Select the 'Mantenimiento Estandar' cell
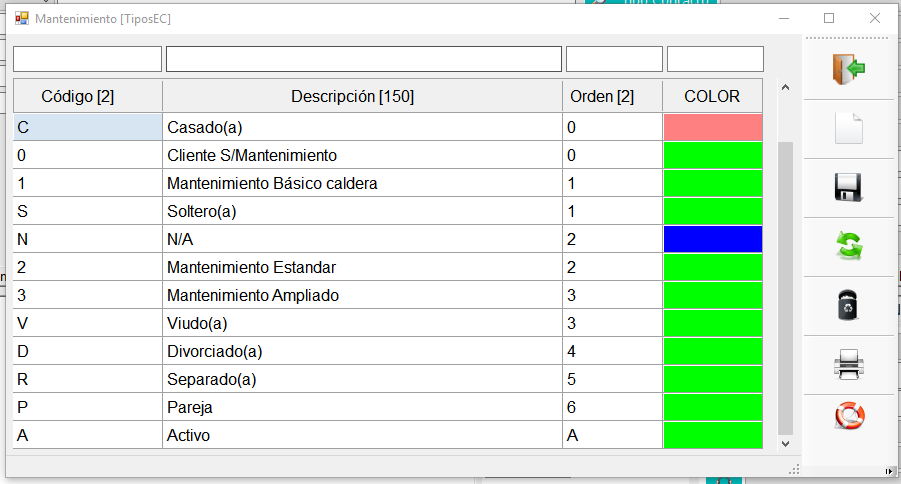Screen dimensions: 901x484 click(363, 267)
